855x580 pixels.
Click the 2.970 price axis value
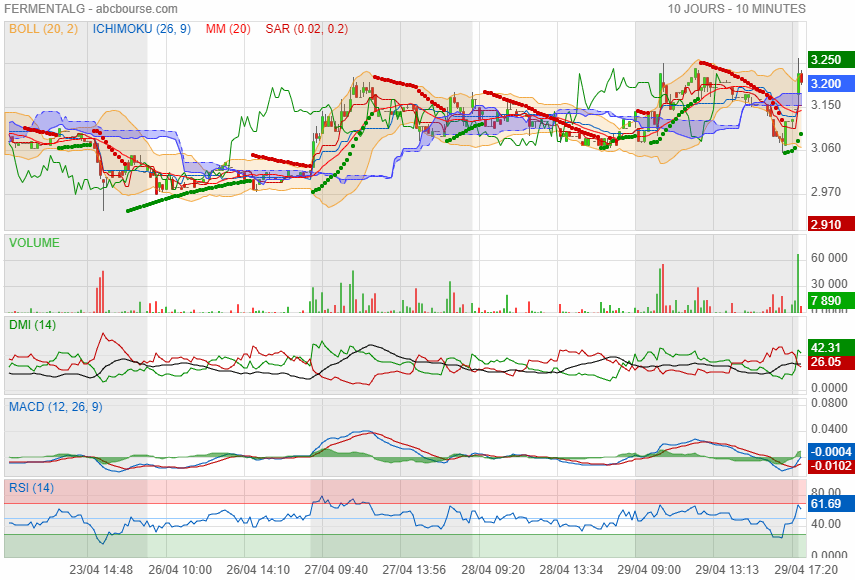[826, 192]
